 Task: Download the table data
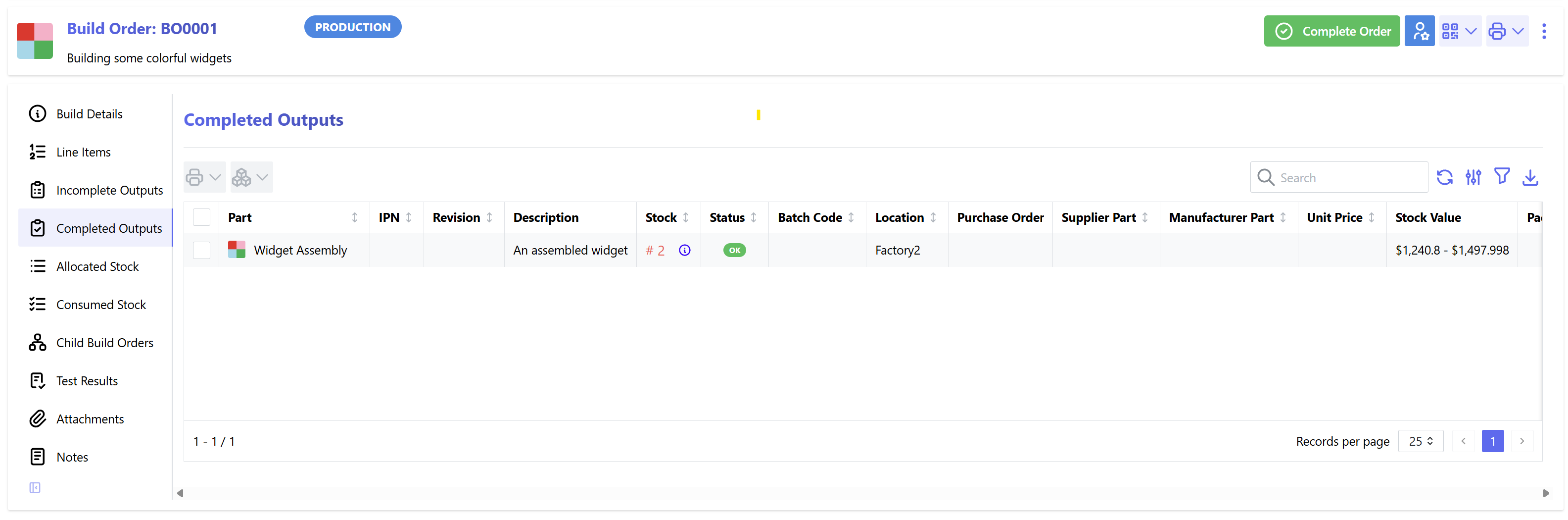point(1531,177)
